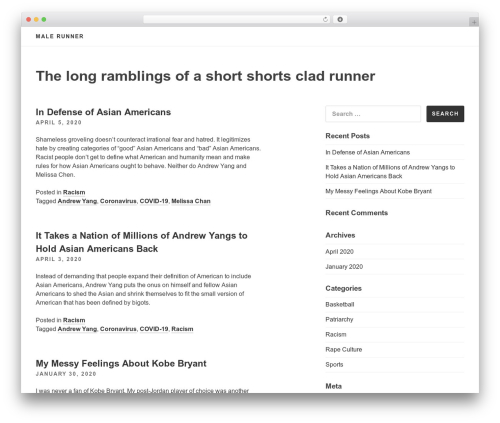This screenshot has width=500, height=423.
Task: Click the 'Archives' sidebar heading
Action: pyautogui.click(x=340, y=235)
